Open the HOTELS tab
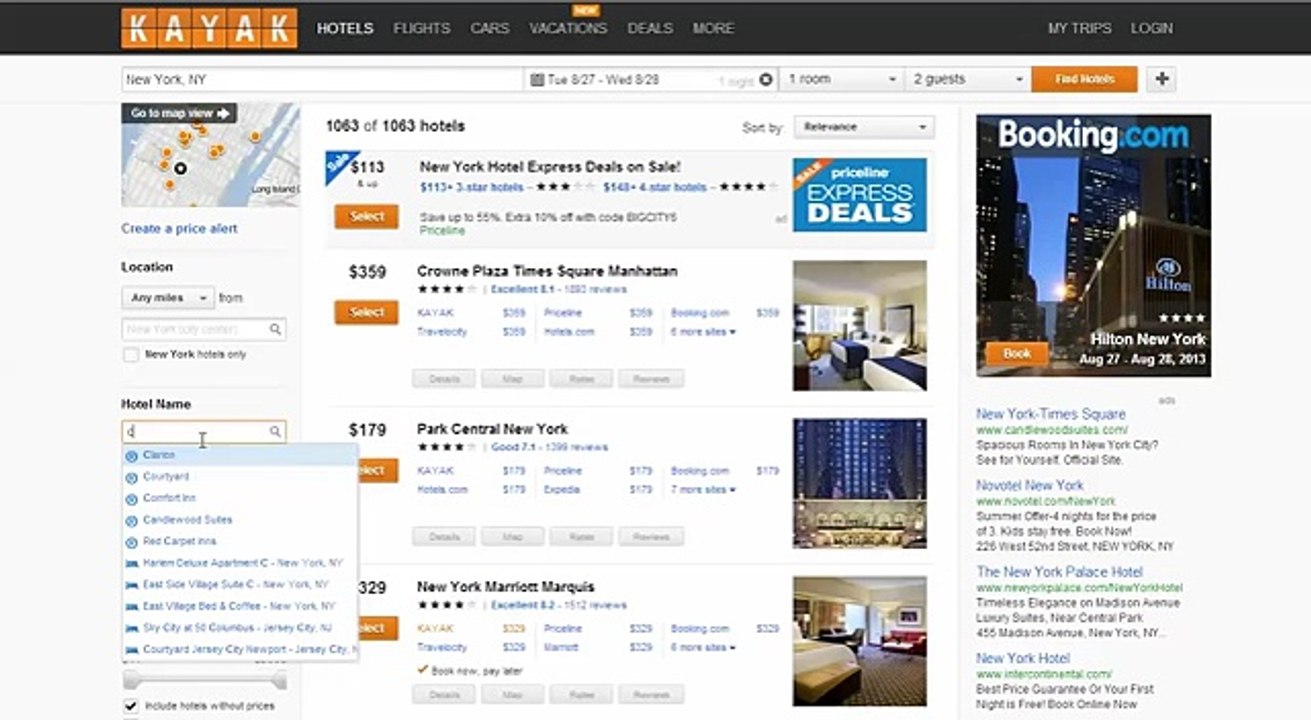Image resolution: width=1311 pixels, height=720 pixels. pos(345,28)
